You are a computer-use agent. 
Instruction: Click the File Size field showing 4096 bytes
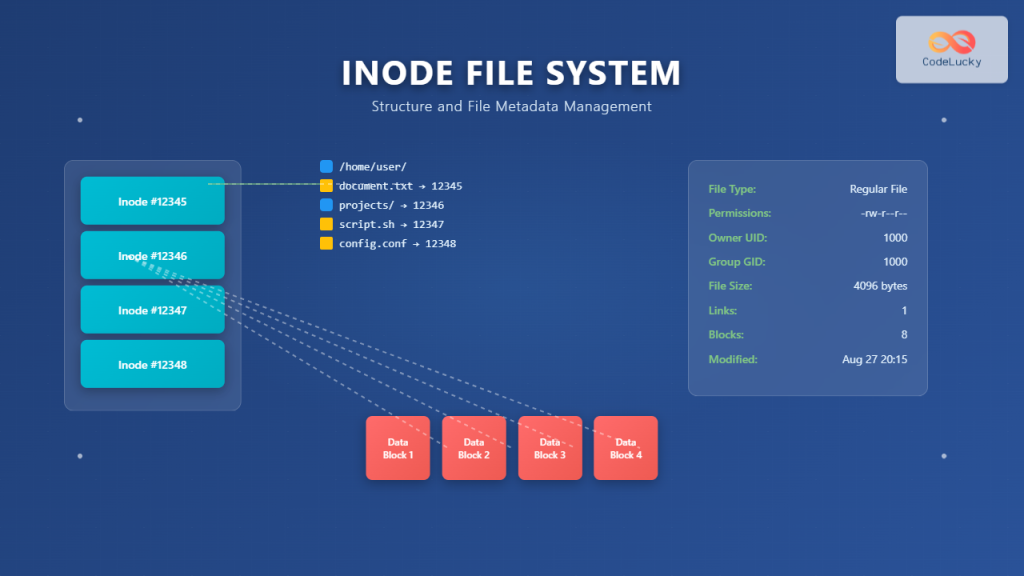coord(881,286)
